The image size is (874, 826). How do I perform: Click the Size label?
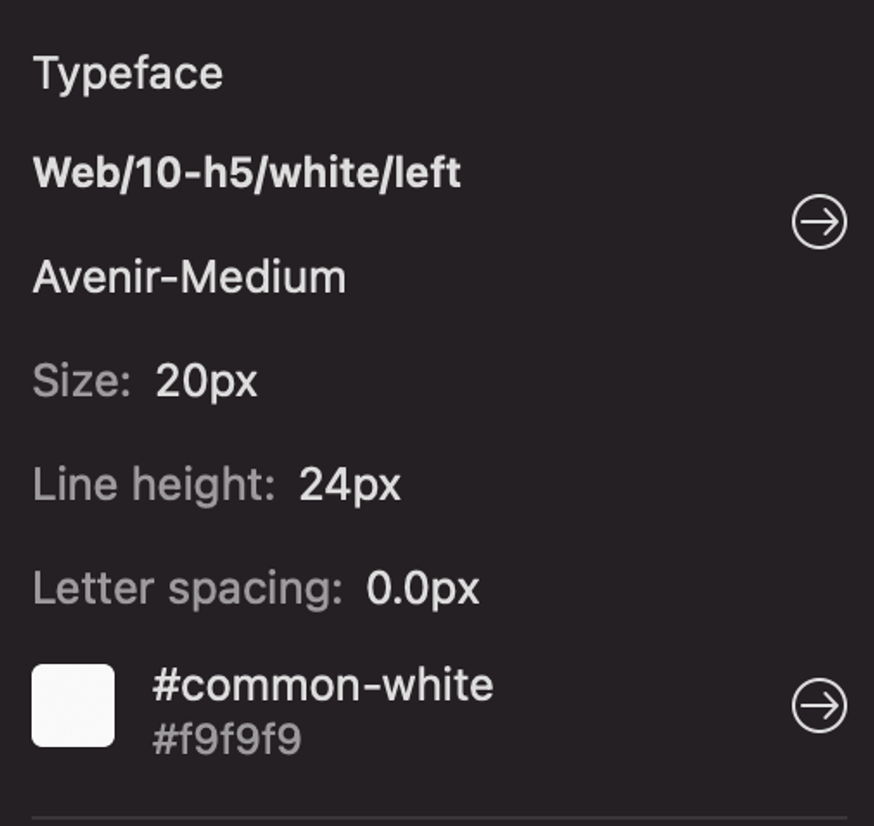[81, 381]
